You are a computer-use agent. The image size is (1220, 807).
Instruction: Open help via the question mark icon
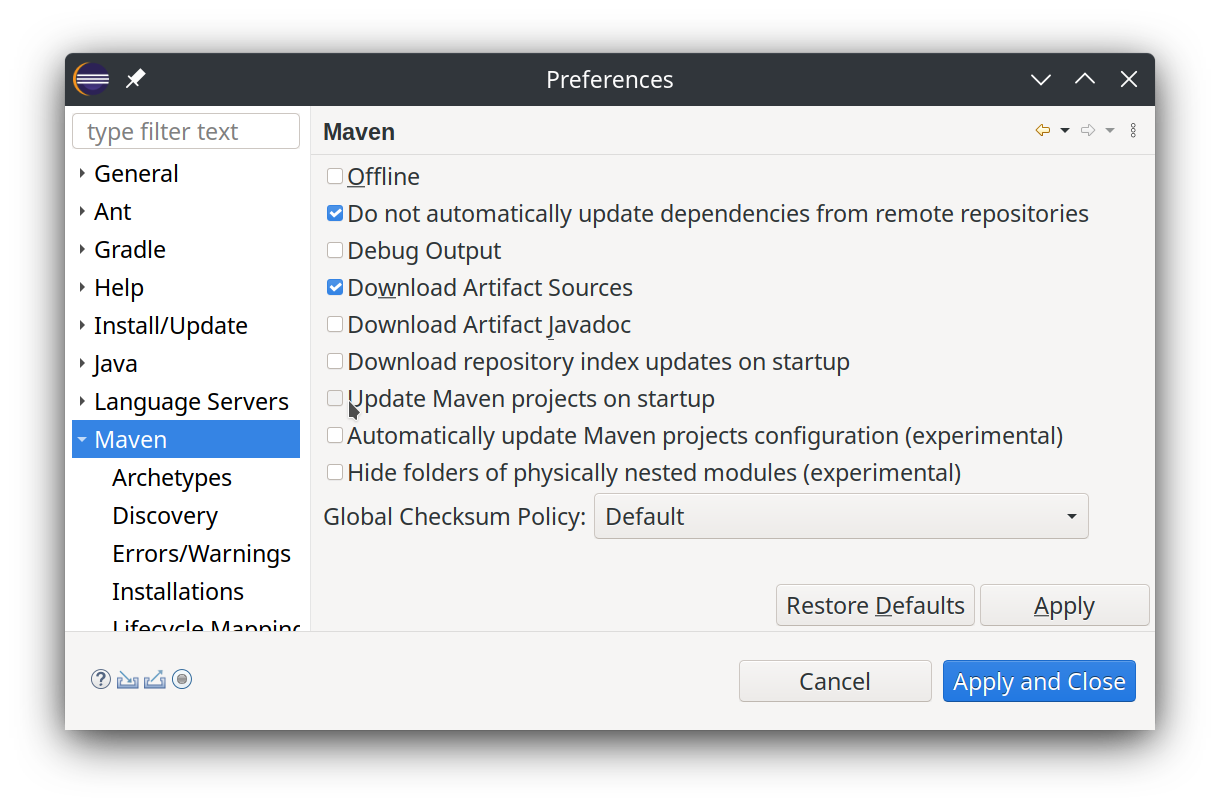[100, 679]
